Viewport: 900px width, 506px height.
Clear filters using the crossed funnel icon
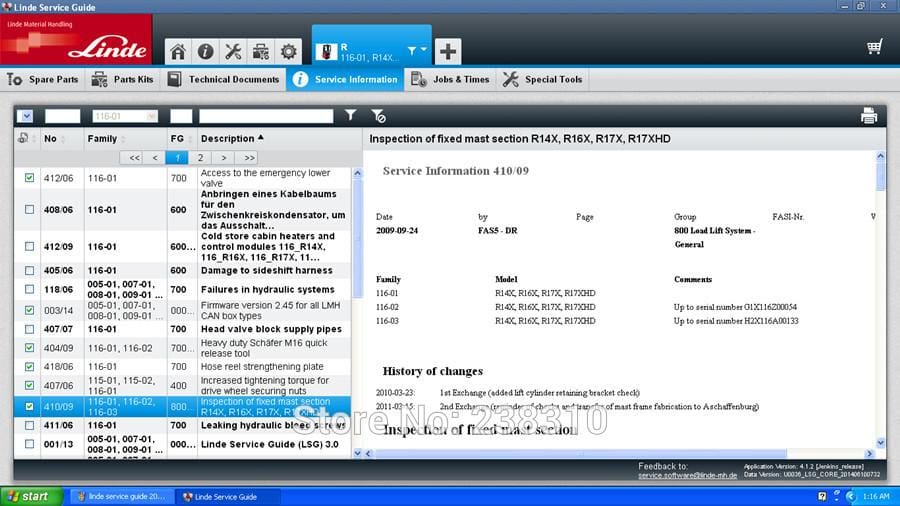(x=378, y=116)
